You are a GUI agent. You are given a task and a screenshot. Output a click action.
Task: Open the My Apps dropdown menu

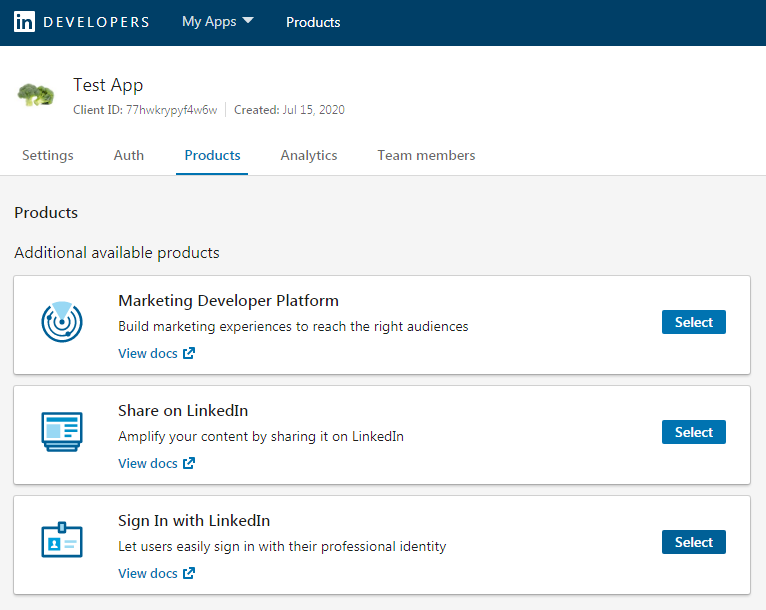pyautogui.click(x=218, y=21)
